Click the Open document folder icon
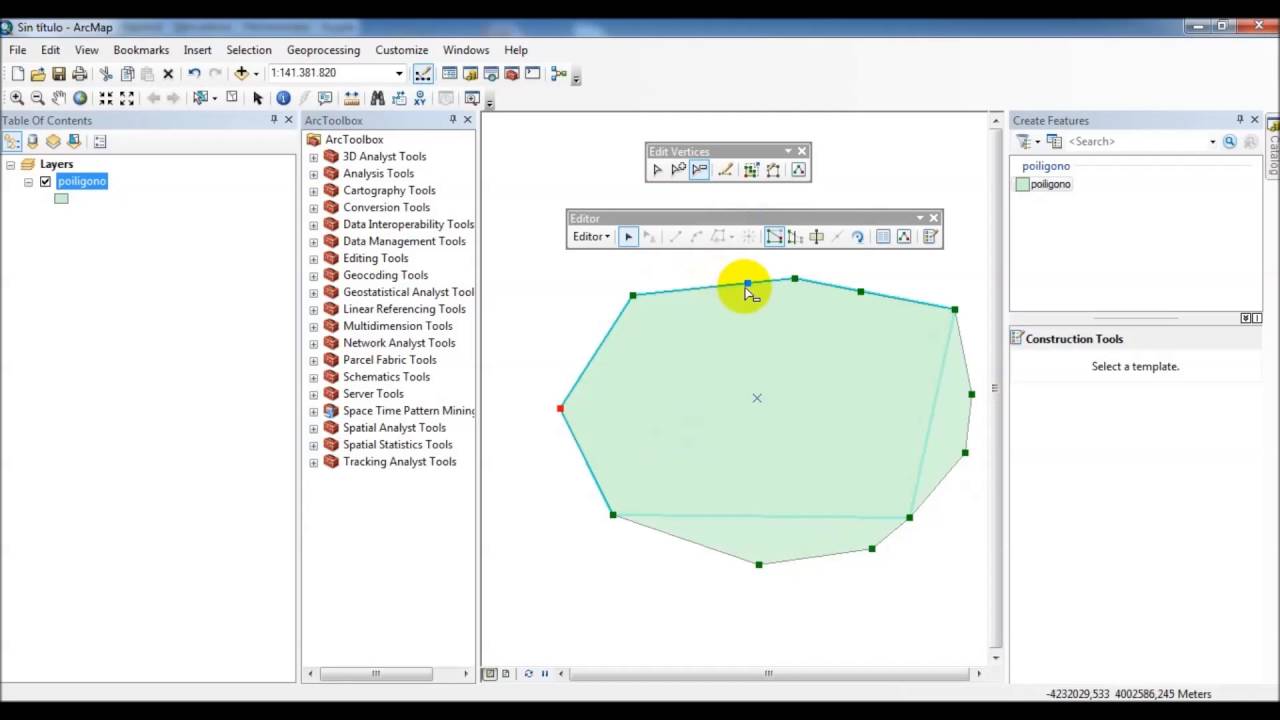 [x=38, y=73]
